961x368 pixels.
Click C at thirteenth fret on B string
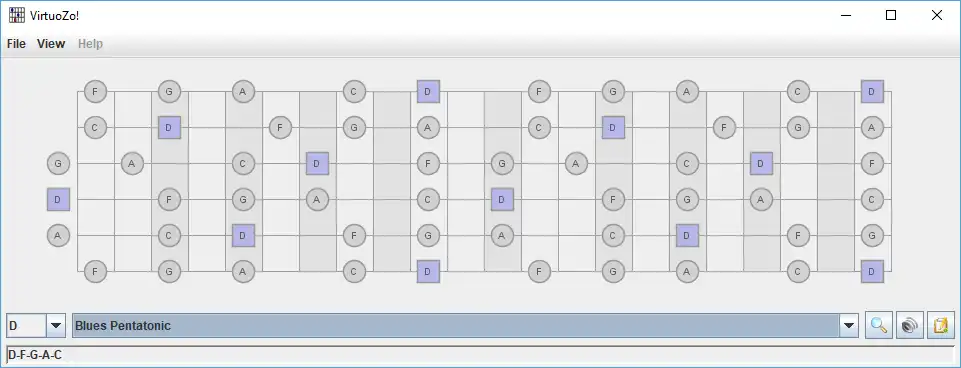tap(539, 128)
